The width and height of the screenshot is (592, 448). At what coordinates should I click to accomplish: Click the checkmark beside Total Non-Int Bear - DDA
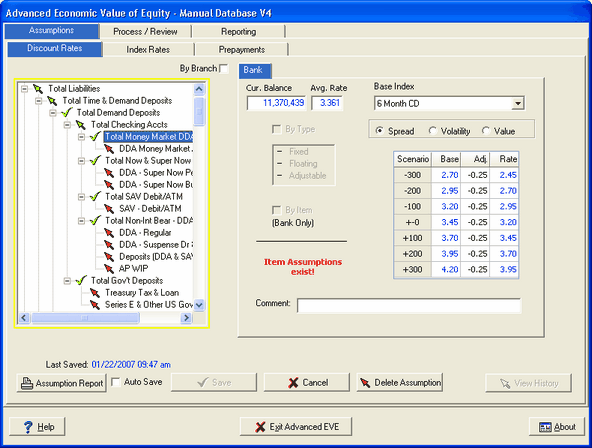click(95, 221)
